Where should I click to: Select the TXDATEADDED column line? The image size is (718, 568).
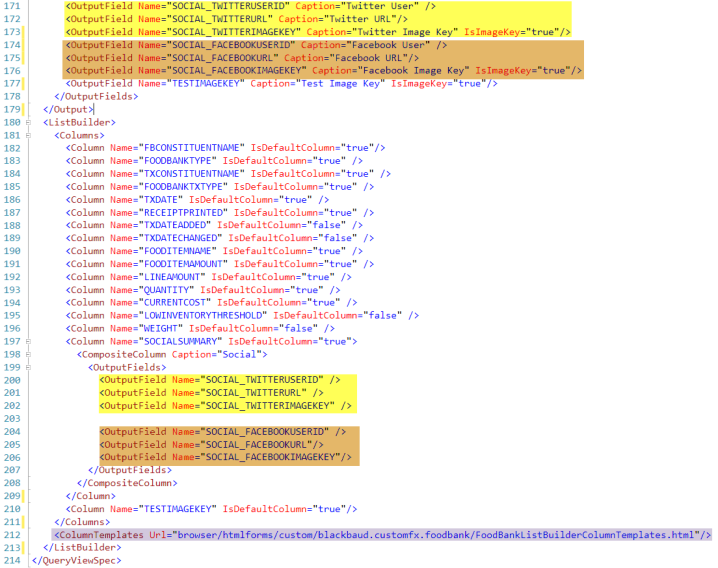pos(214,225)
